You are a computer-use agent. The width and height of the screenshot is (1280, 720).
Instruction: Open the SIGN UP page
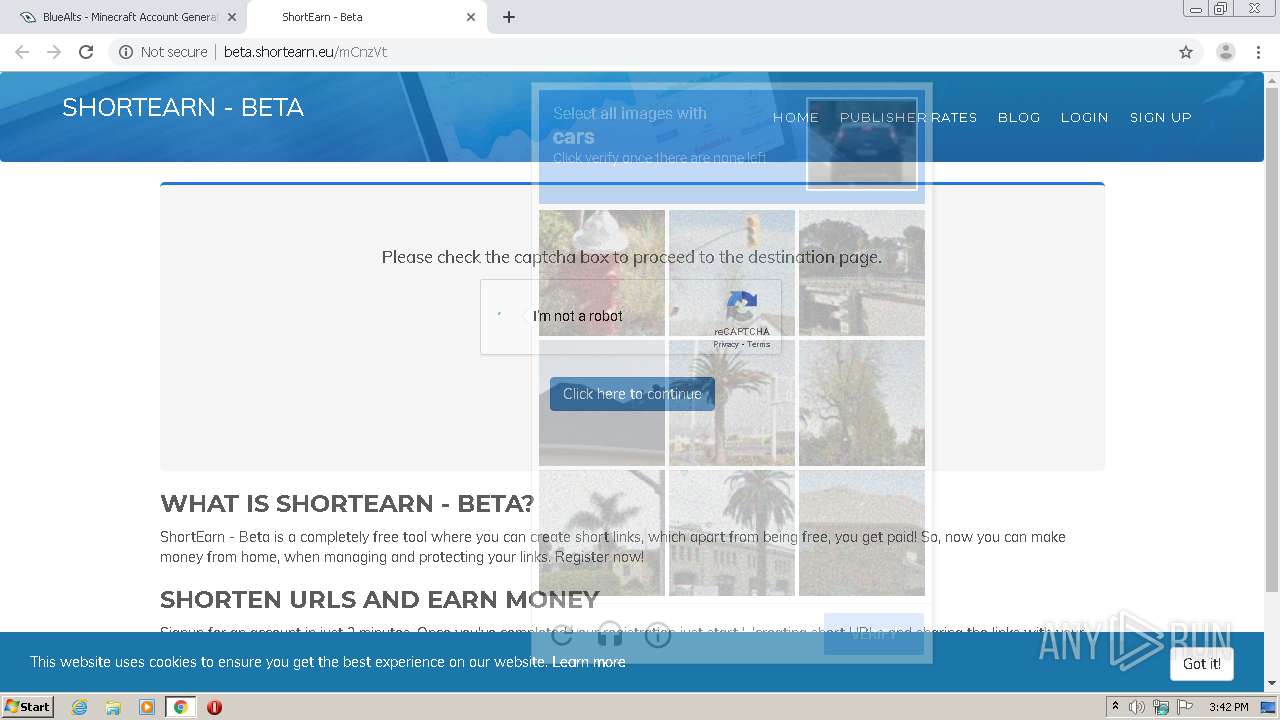click(1160, 117)
